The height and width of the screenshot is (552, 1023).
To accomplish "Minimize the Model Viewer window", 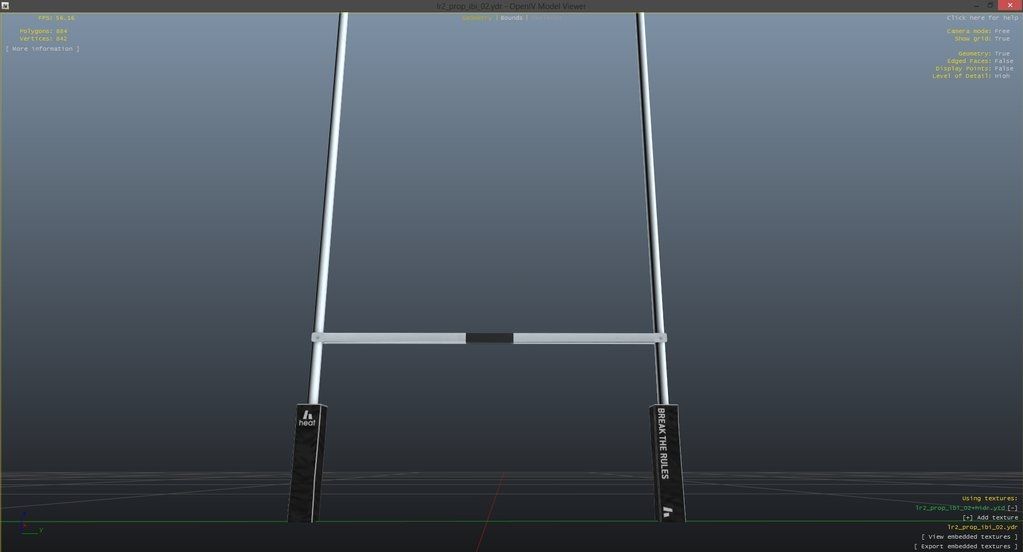I will click(x=976, y=5).
